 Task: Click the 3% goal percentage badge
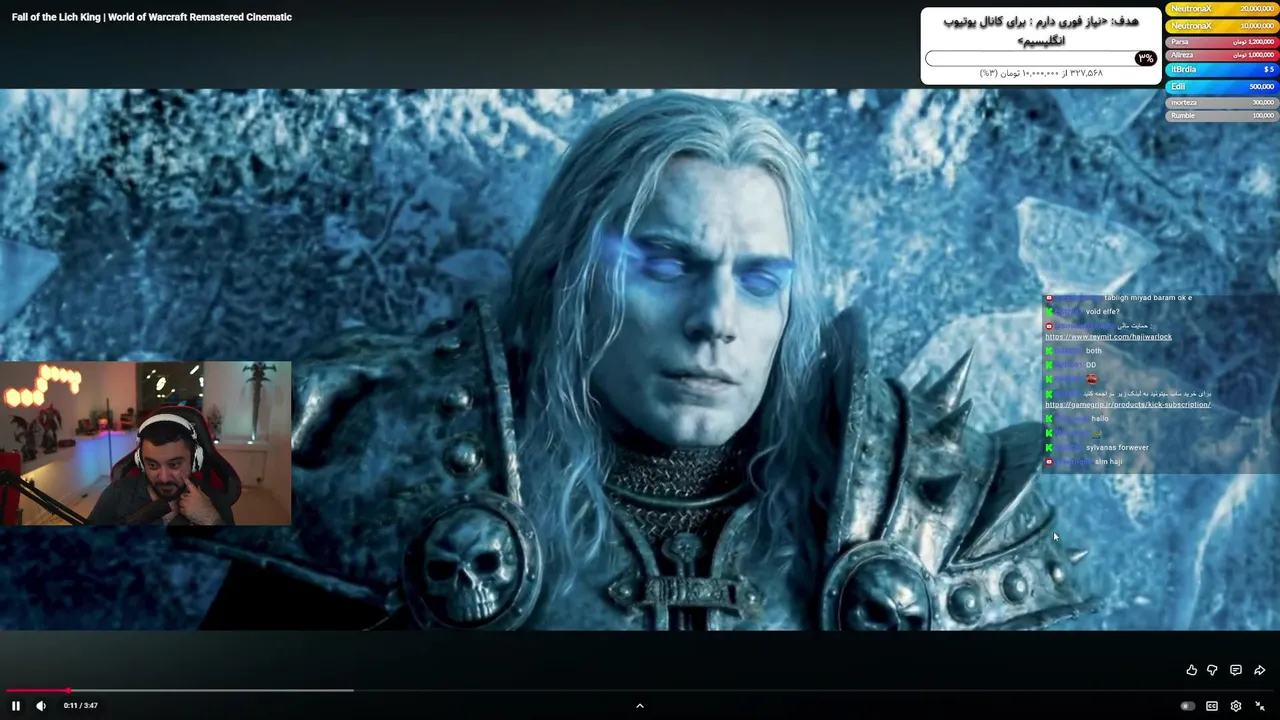click(1145, 58)
